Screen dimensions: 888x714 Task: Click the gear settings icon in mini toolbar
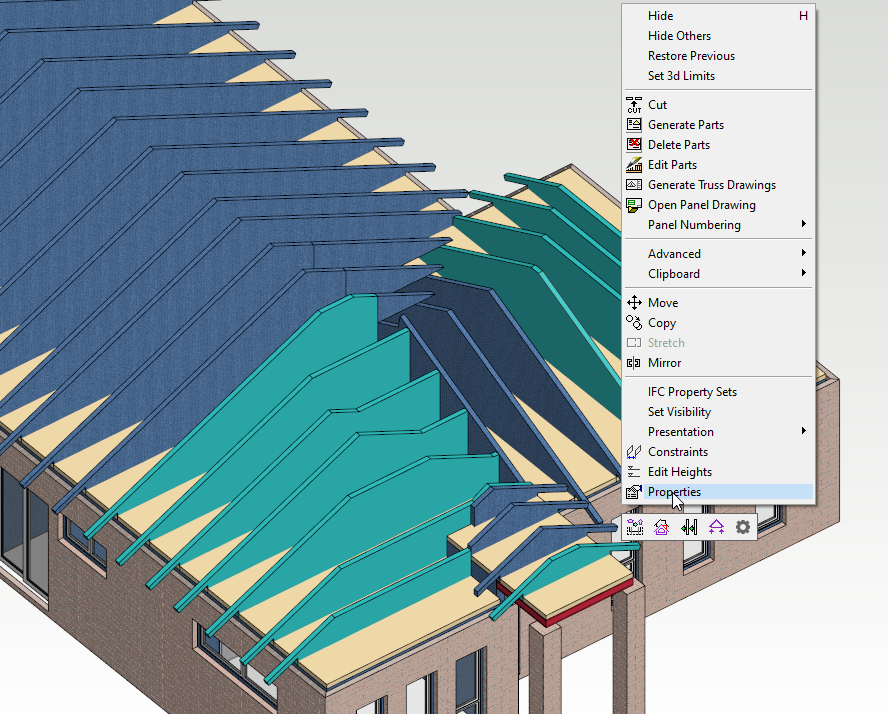[x=742, y=527]
